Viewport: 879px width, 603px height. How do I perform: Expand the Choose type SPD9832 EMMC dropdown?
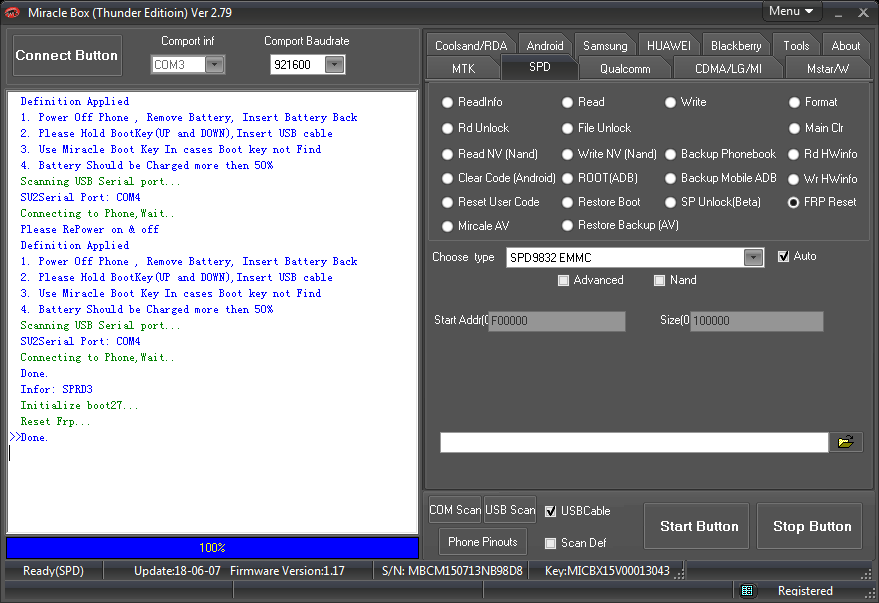pos(753,258)
